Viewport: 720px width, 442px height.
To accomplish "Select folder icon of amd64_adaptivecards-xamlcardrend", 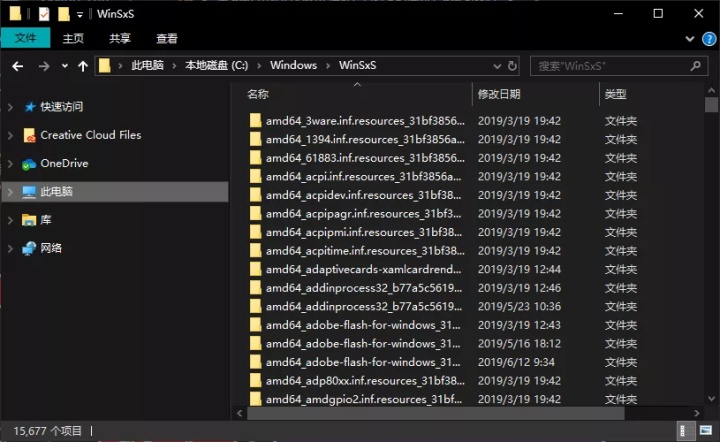I will click(255, 269).
